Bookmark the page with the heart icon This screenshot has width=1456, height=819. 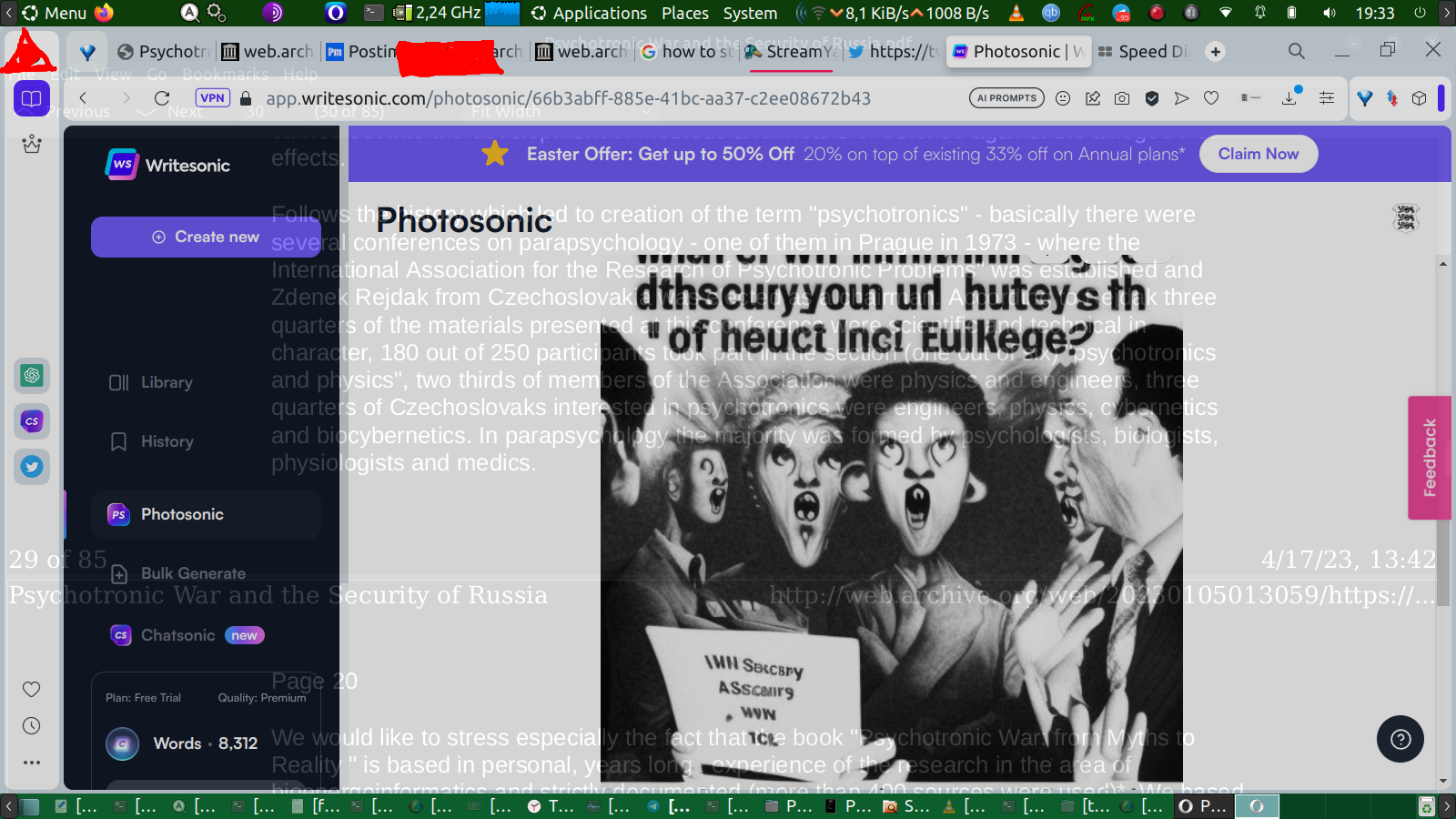pos(1211,98)
